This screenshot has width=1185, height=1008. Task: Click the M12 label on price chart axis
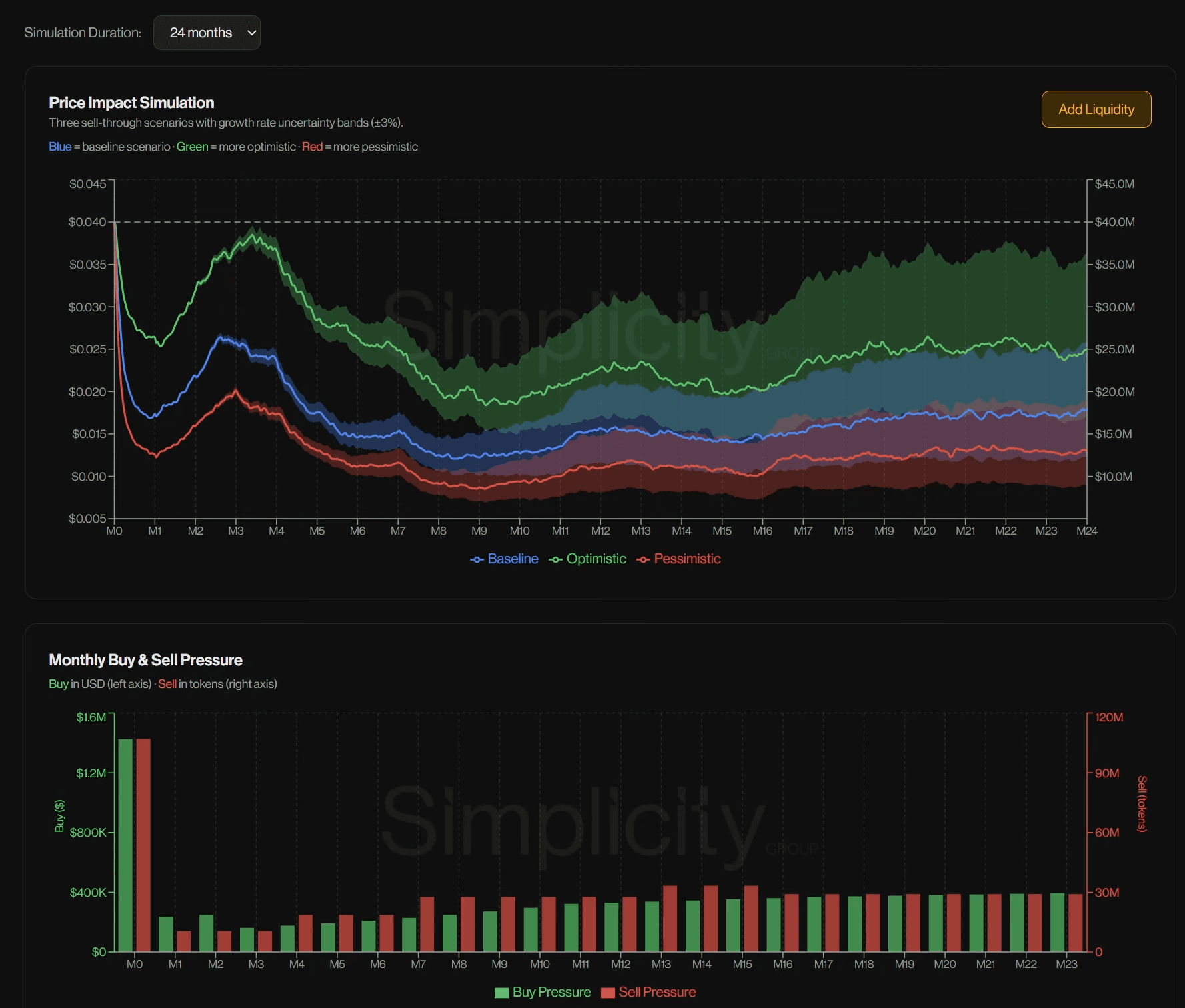(x=600, y=531)
